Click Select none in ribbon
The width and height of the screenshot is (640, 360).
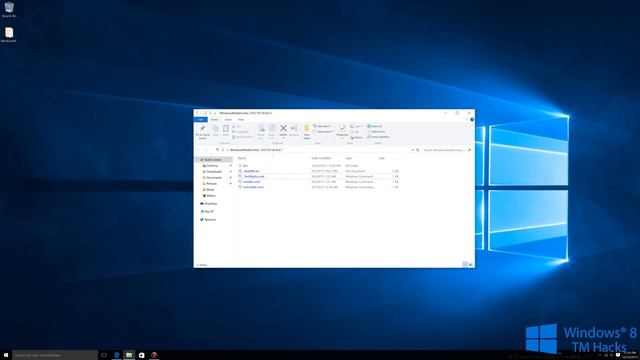click(x=376, y=131)
